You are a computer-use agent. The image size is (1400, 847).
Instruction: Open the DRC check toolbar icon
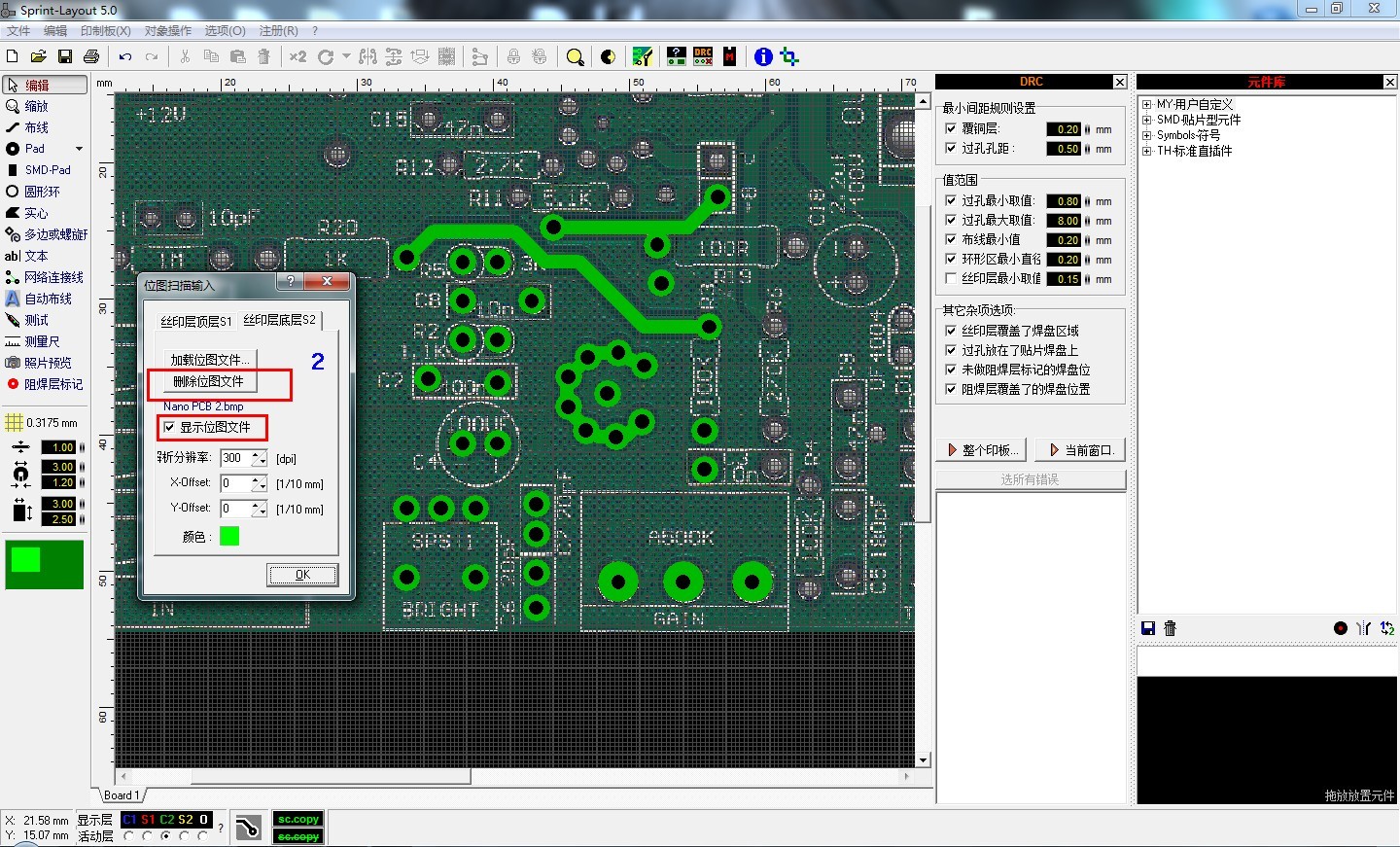pos(703,57)
